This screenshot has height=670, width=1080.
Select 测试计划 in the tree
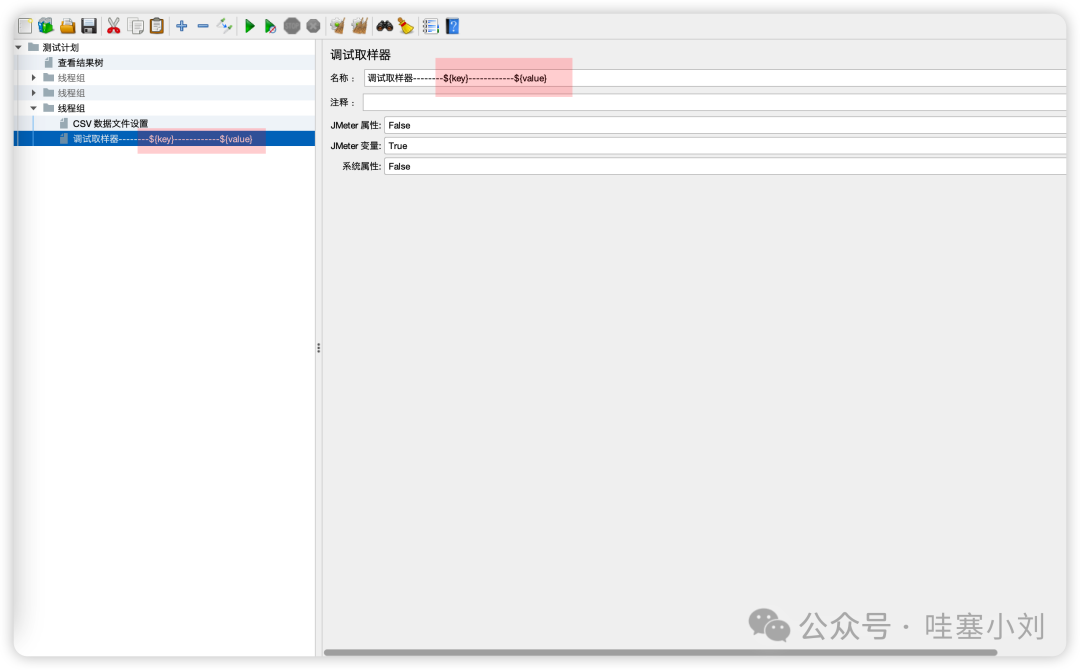[x=61, y=48]
